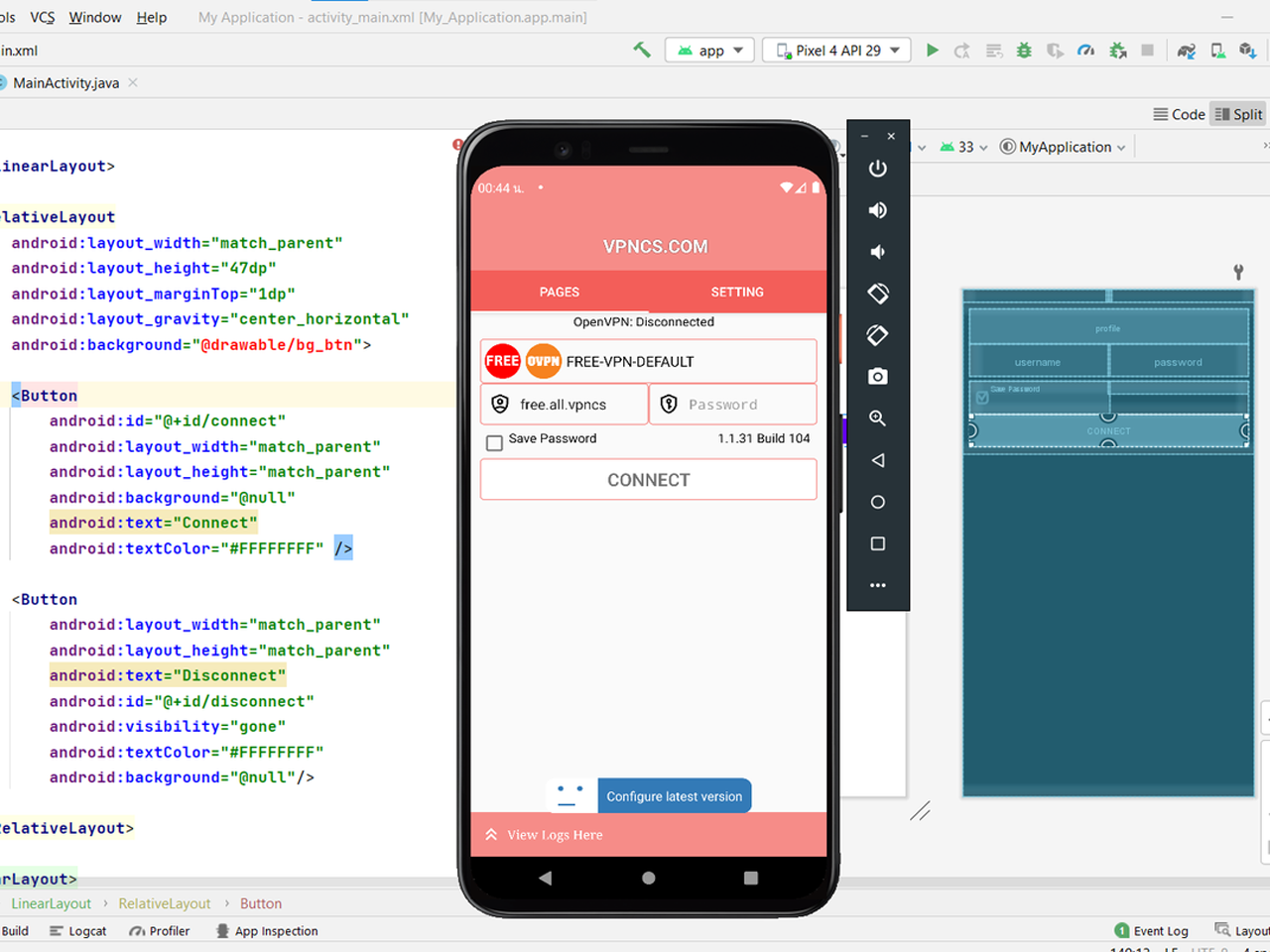Toggle the Save Password checkbox
This screenshot has width=1270, height=952.
[494, 443]
